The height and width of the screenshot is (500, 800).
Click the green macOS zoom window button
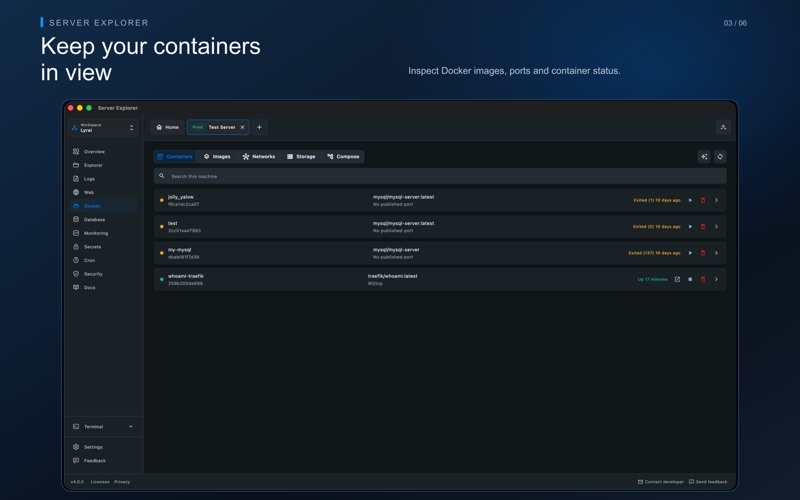click(x=89, y=108)
